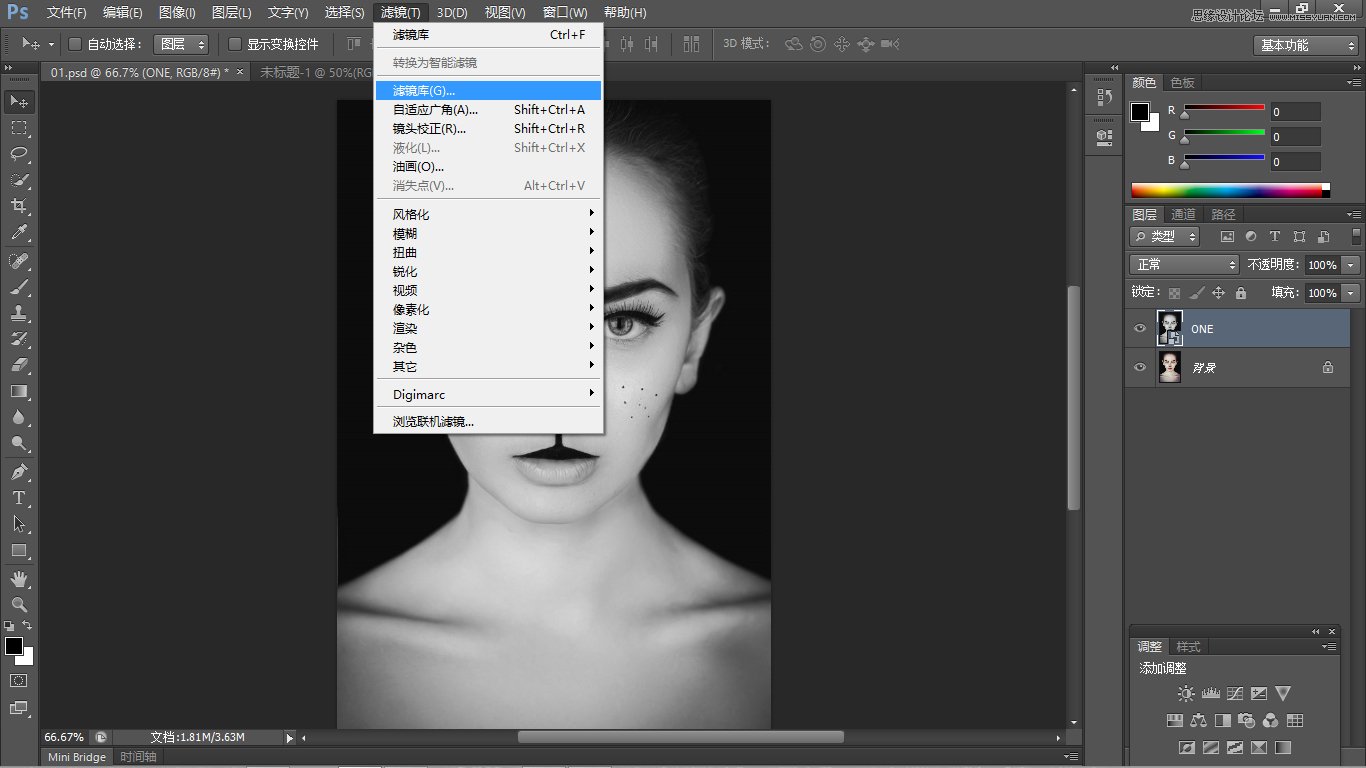Hide the ONE layer visibility eye
The width and height of the screenshot is (1366, 768).
pyautogui.click(x=1140, y=329)
